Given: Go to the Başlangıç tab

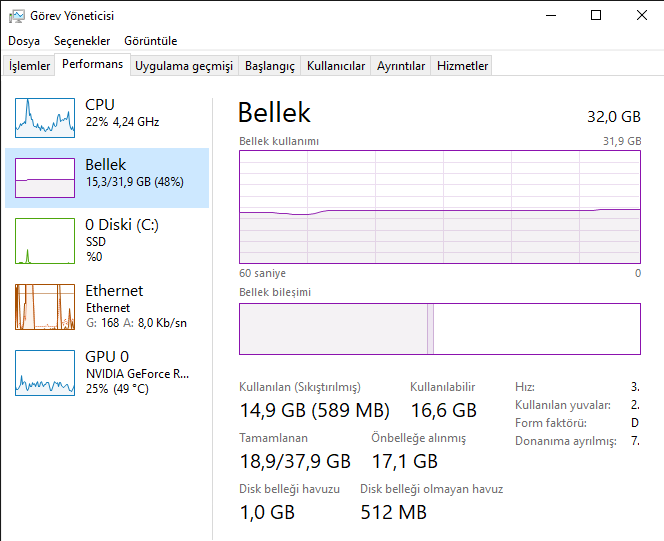Looking at the screenshot, I should click(x=270, y=66).
